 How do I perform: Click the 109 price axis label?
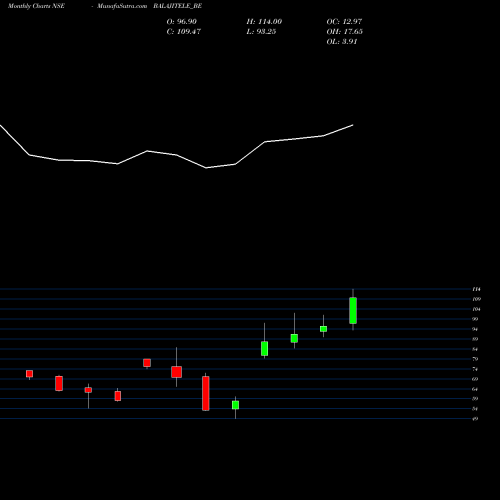(x=476, y=299)
